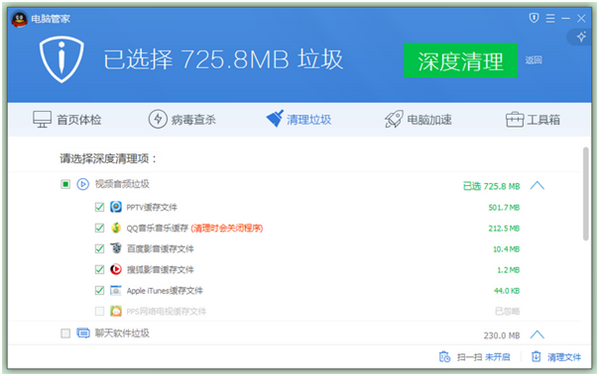This screenshot has width=600, height=376.
Task: Click the toolbox icon for 工具箱
Action: (515, 119)
